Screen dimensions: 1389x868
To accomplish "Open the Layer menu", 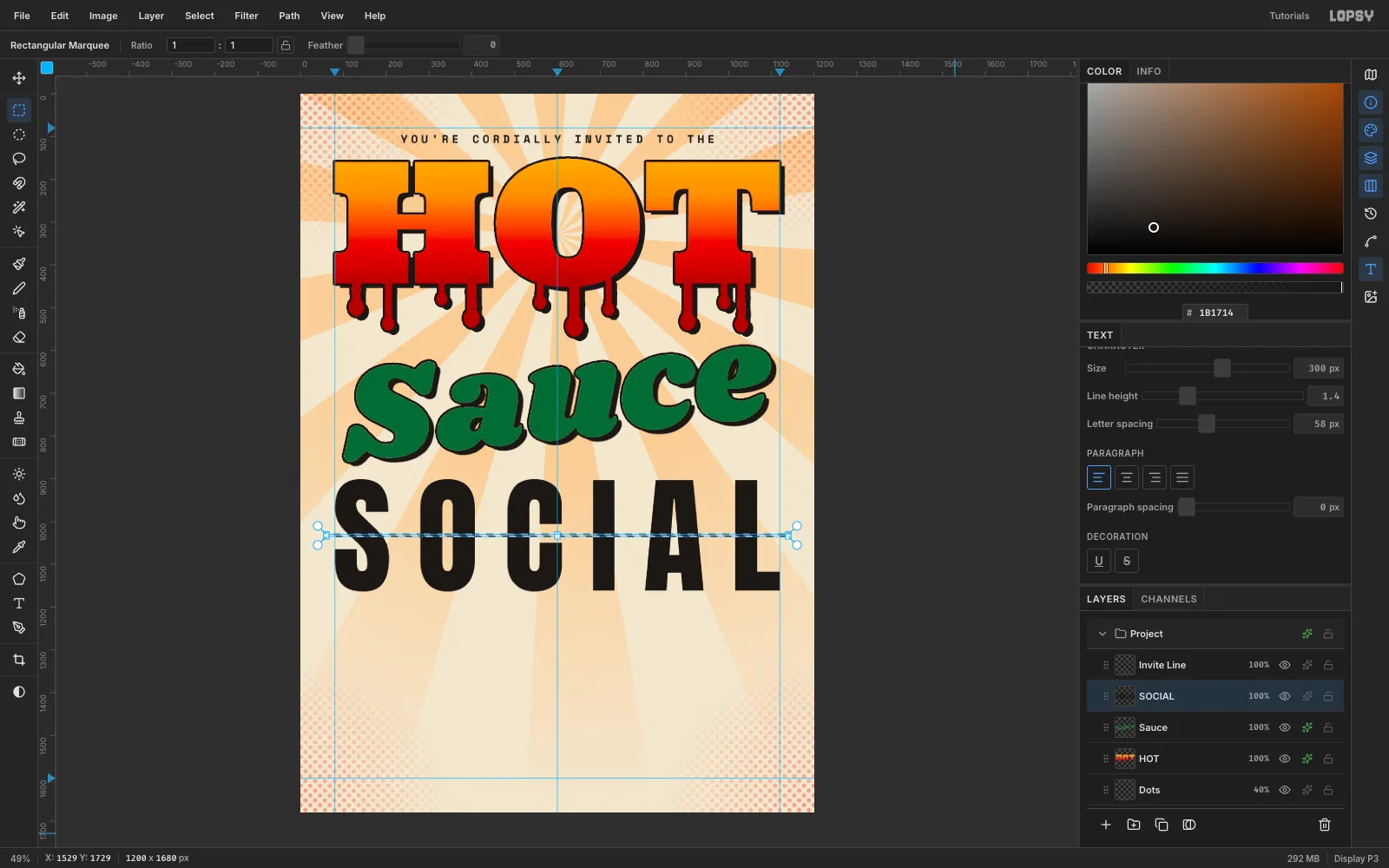I will [151, 16].
